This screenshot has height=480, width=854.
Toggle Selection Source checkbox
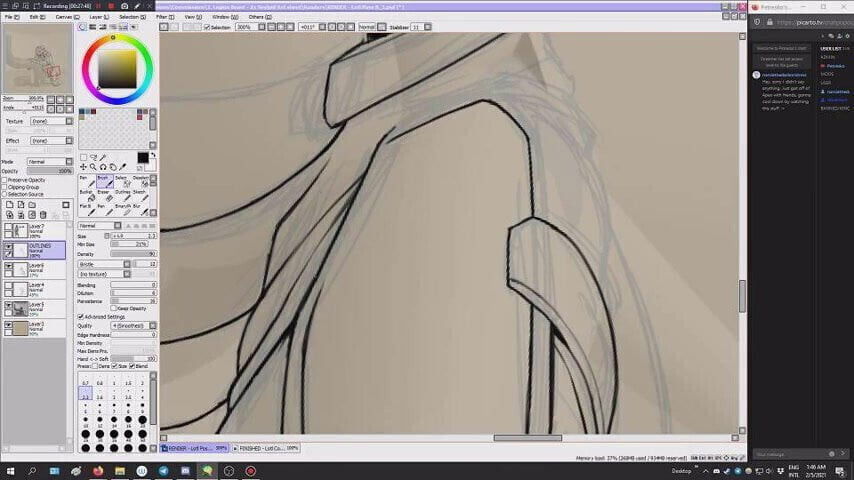tap(4, 194)
